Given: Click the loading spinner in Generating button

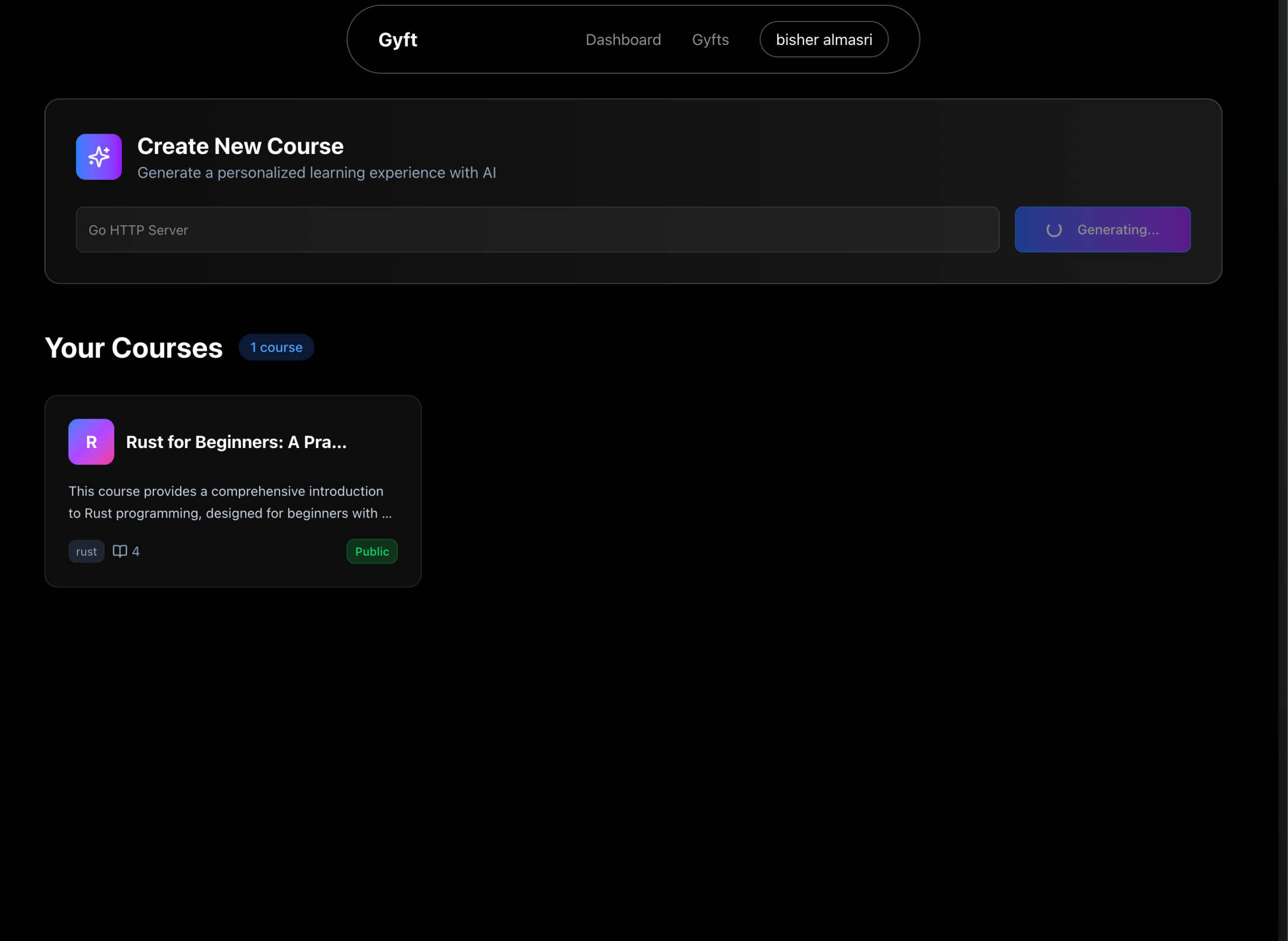Looking at the screenshot, I should point(1053,229).
